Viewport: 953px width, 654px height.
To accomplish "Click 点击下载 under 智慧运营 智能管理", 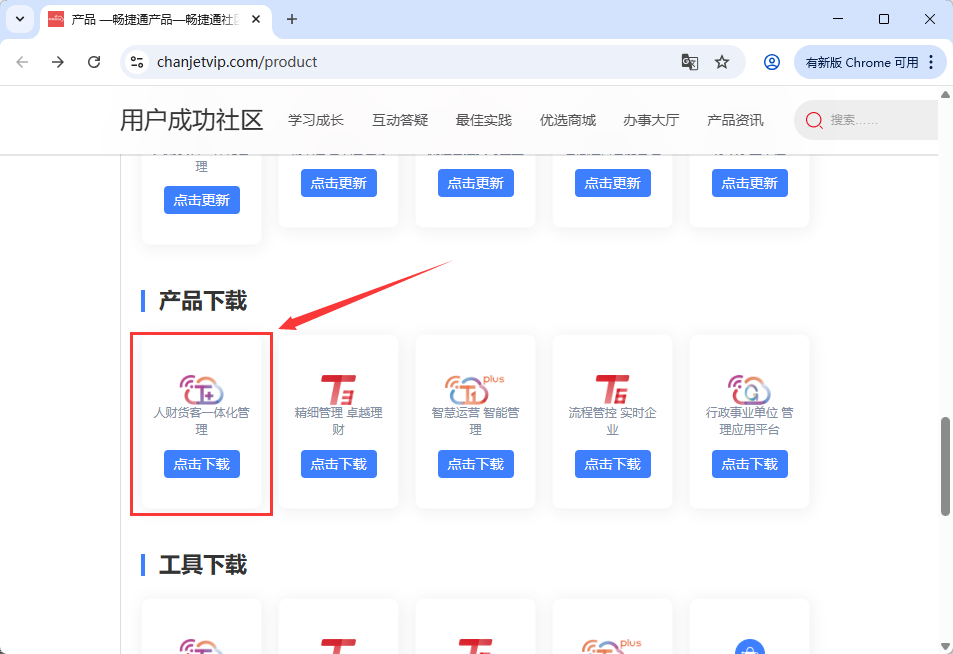I will click(x=476, y=464).
